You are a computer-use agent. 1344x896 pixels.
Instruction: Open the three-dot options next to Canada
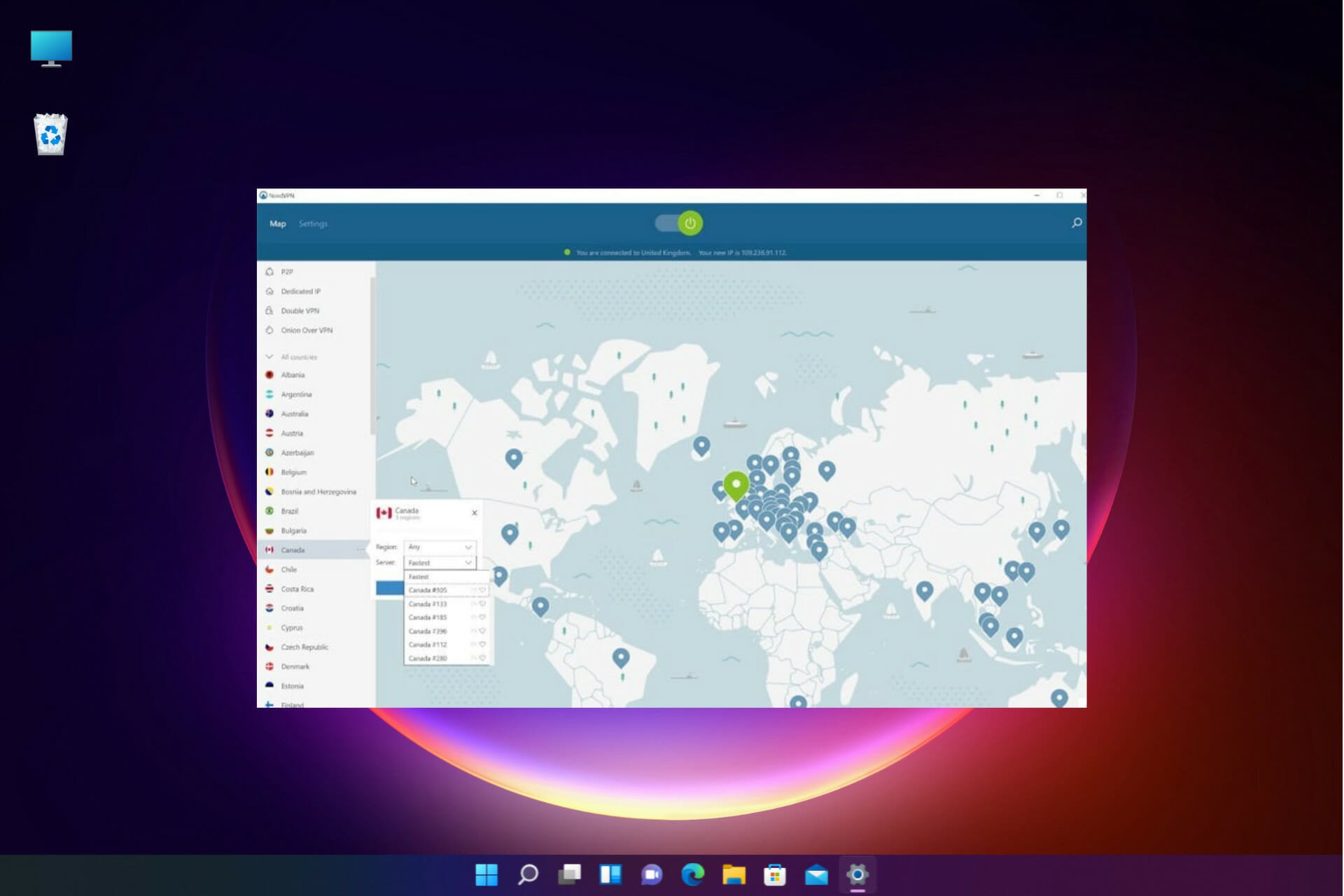pyautogui.click(x=360, y=550)
